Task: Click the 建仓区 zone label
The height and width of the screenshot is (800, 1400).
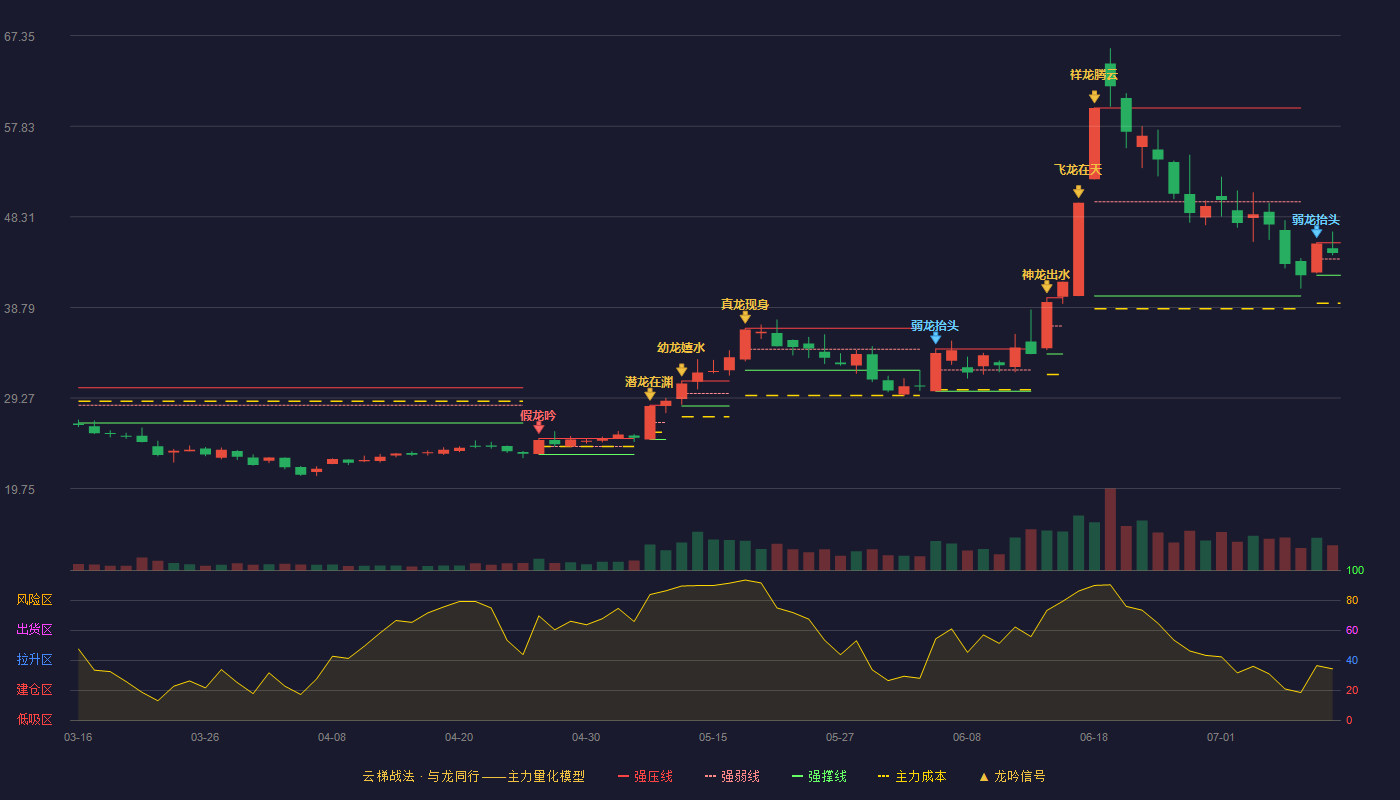Action: point(34,690)
